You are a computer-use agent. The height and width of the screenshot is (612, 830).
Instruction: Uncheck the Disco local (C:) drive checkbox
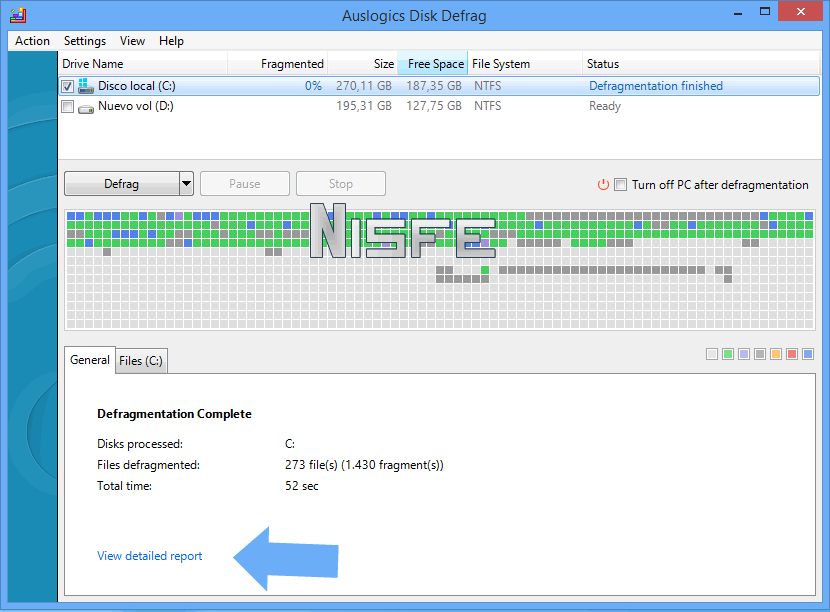(x=68, y=87)
